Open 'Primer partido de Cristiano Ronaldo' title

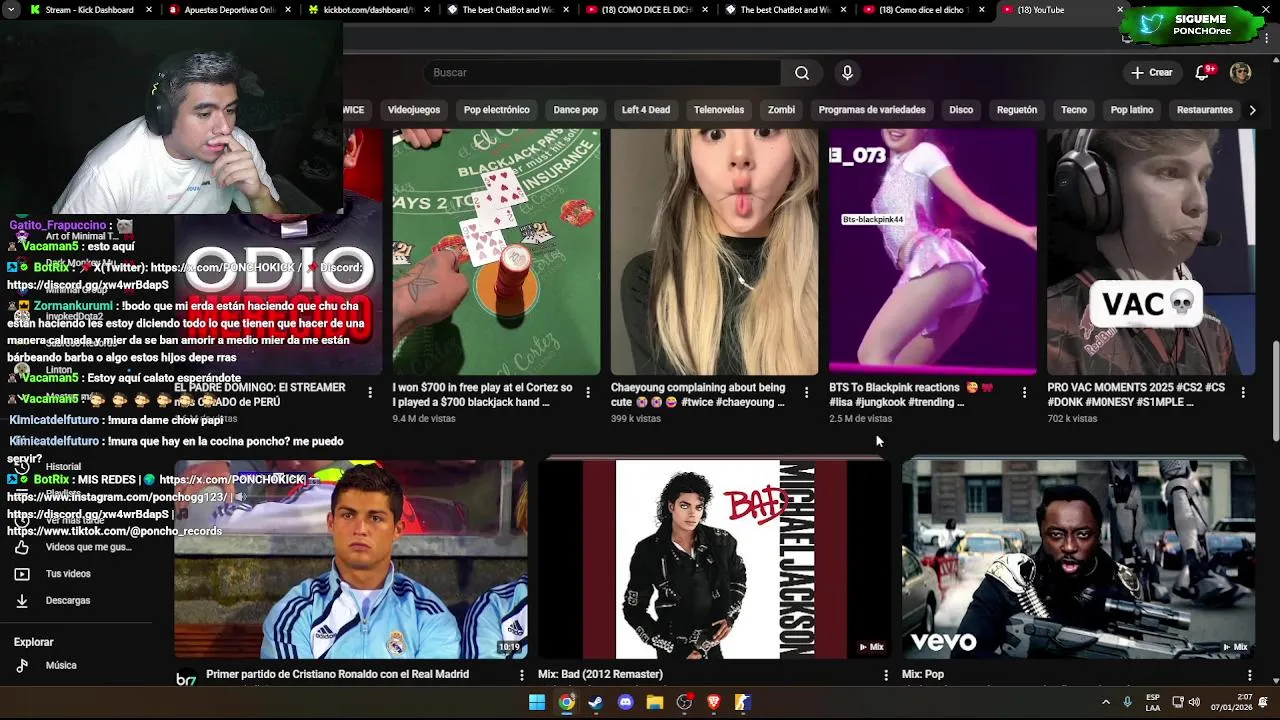(x=337, y=675)
